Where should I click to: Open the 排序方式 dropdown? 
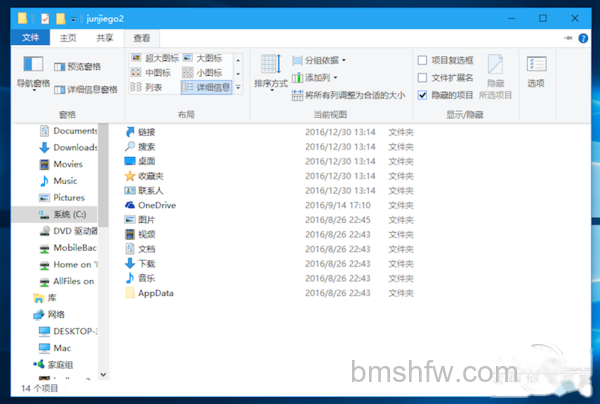[271, 73]
